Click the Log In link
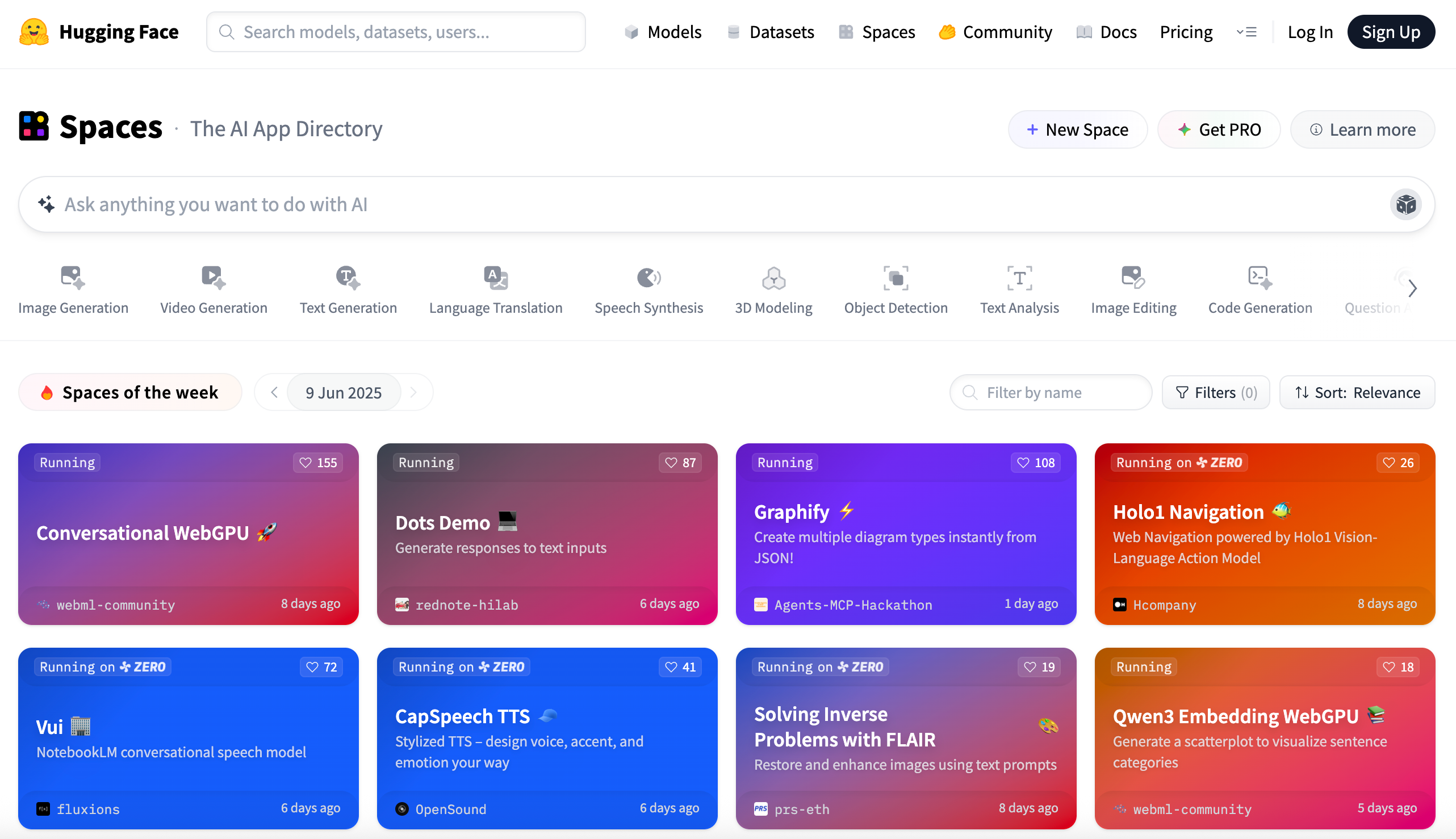 click(1309, 32)
